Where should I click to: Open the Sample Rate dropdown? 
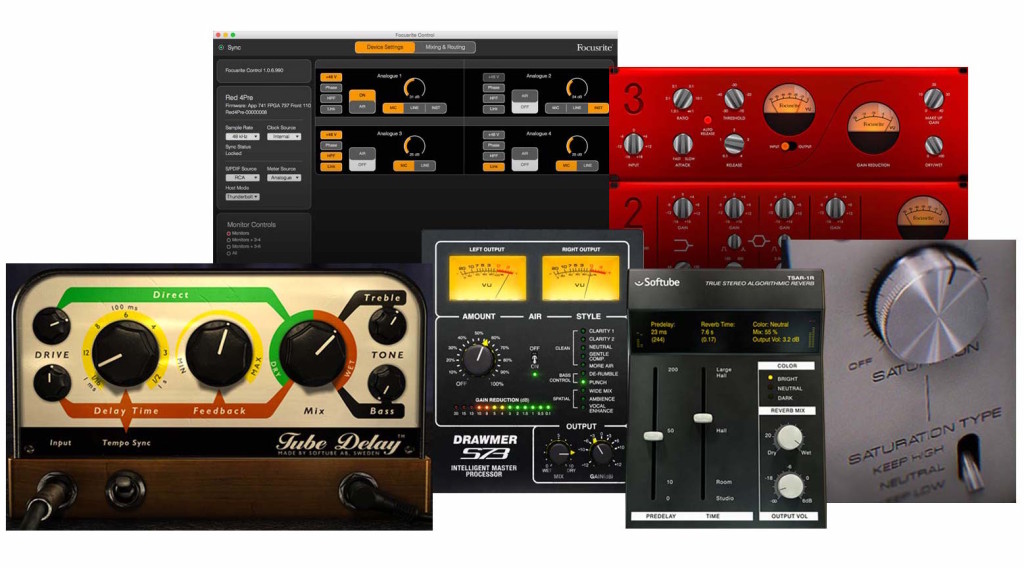pos(242,136)
